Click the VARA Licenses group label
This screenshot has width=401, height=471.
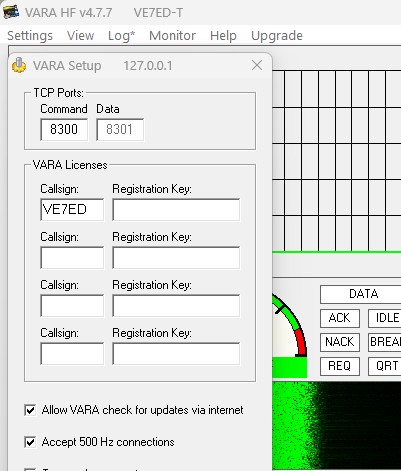coord(70,165)
